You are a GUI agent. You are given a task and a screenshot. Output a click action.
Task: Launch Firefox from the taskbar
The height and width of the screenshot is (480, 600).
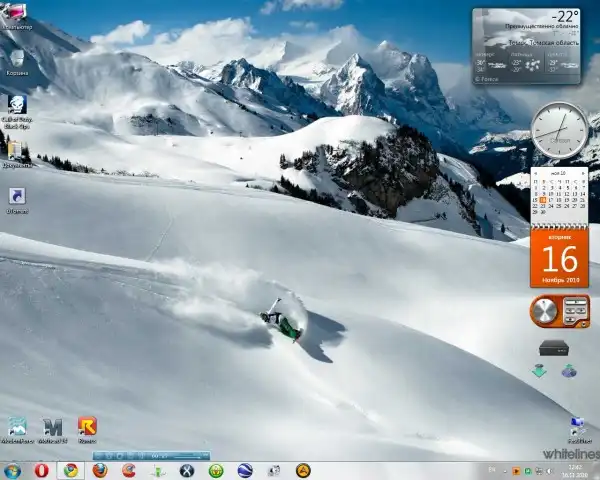coord(99,470)
